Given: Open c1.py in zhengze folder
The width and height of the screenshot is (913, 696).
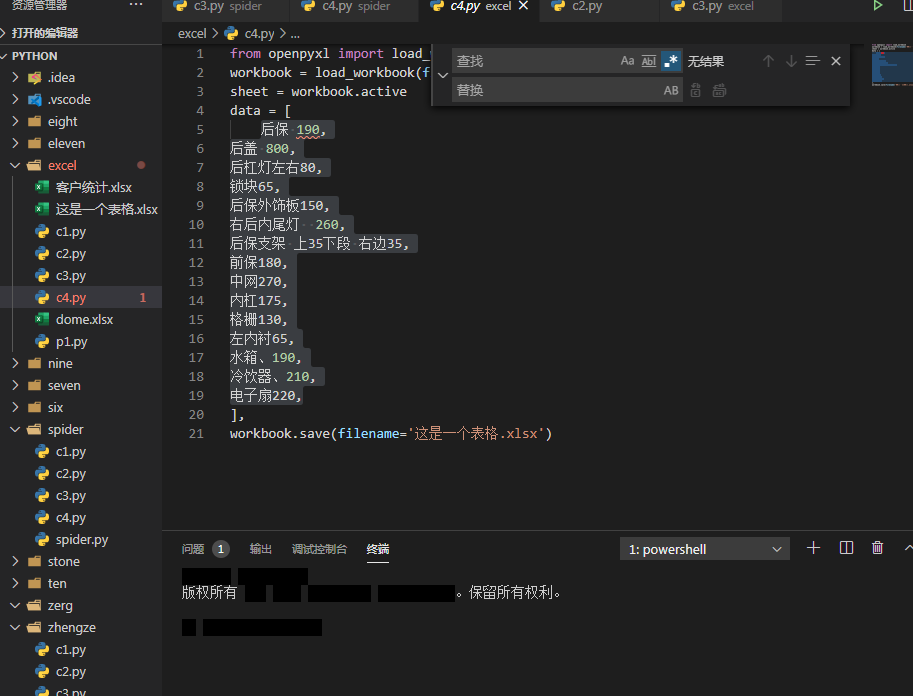Looking at the screenshot, I should point(70,650).
